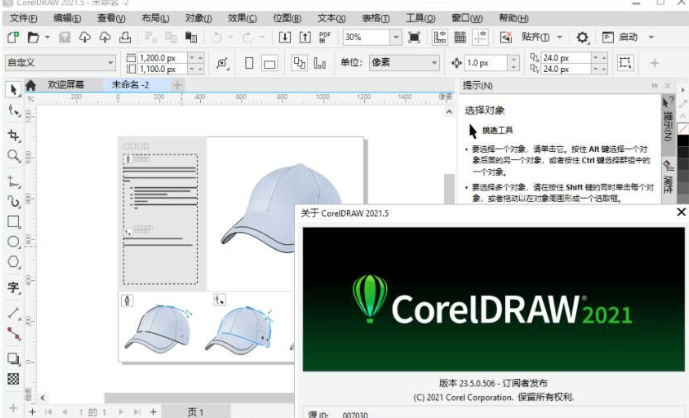Open the Effects menu
The height and width of the screenshot is (418, 689).
pyautogui.click(x=242, y=18)
